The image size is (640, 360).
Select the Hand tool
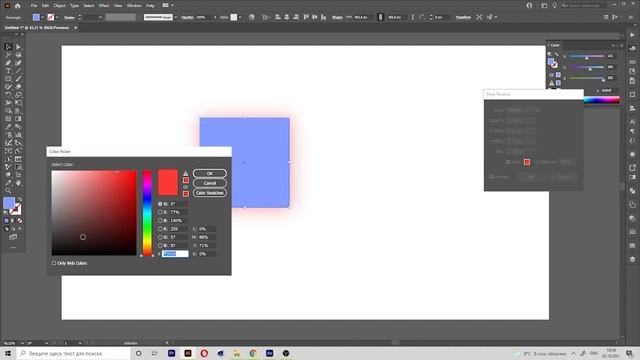[x=18, y=183]
